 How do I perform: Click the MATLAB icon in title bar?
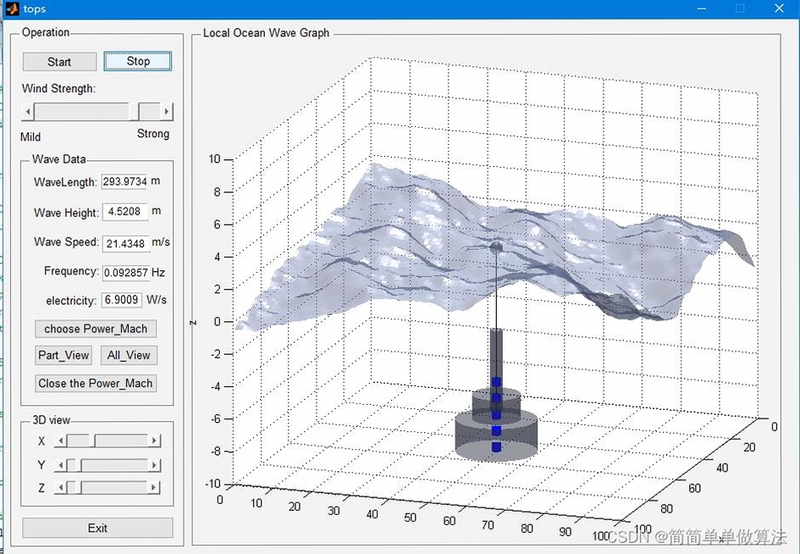pyautogui.click(x=12, y=9)
